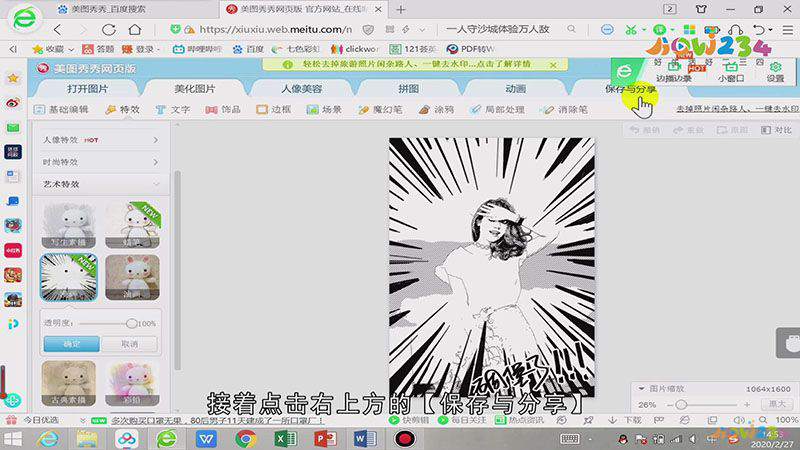This screenshot has height=450, width=800.
Task: Expand the 人像特效 portrait effects section
Action: (x=101, y=140)
